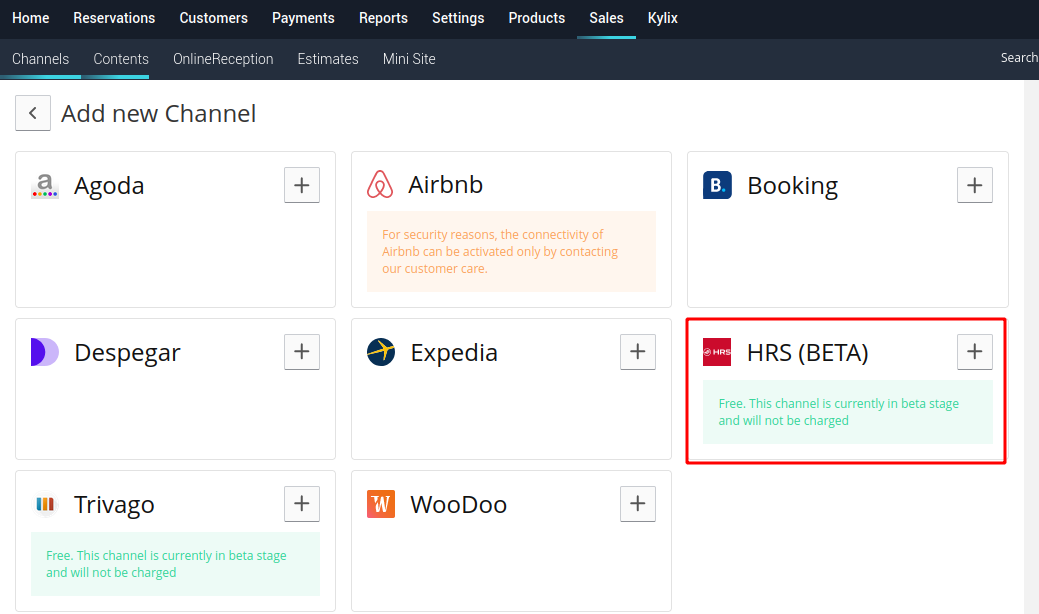The image size is (1039, 614).
Task: Click the Agoda logo icon
Action: (x=45, y=186)
